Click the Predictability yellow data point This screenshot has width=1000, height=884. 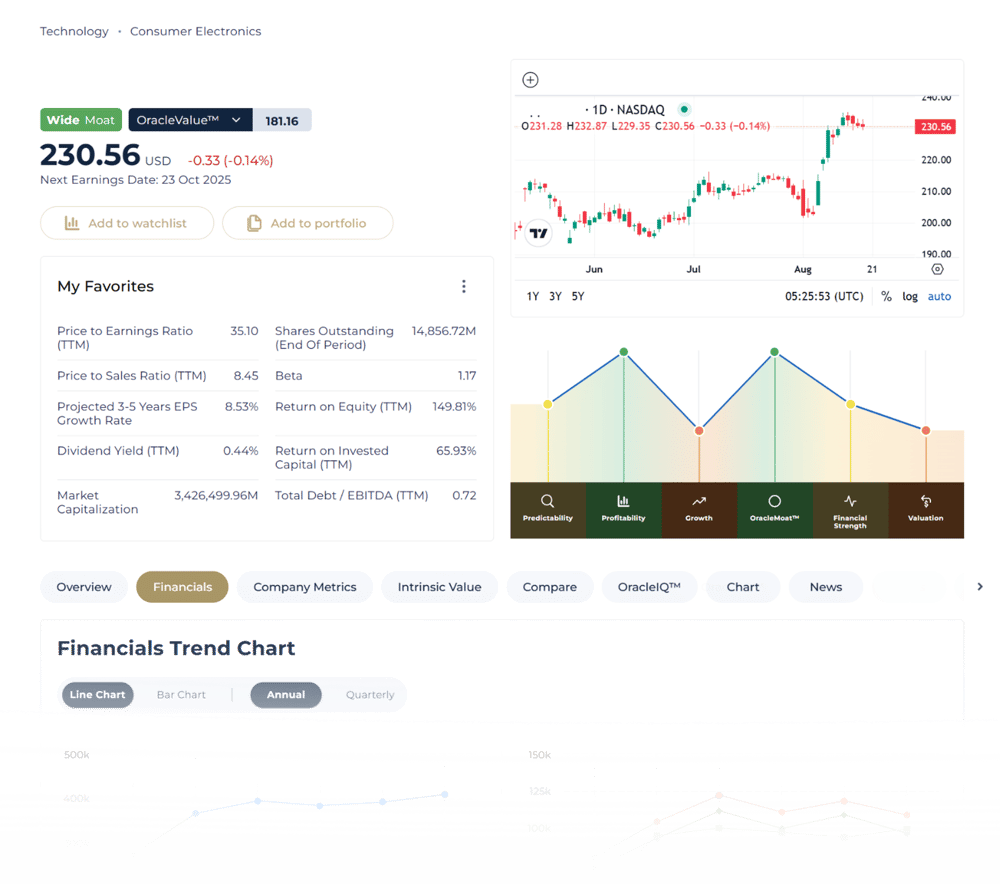pyautogui.click(x=547, y=404)
